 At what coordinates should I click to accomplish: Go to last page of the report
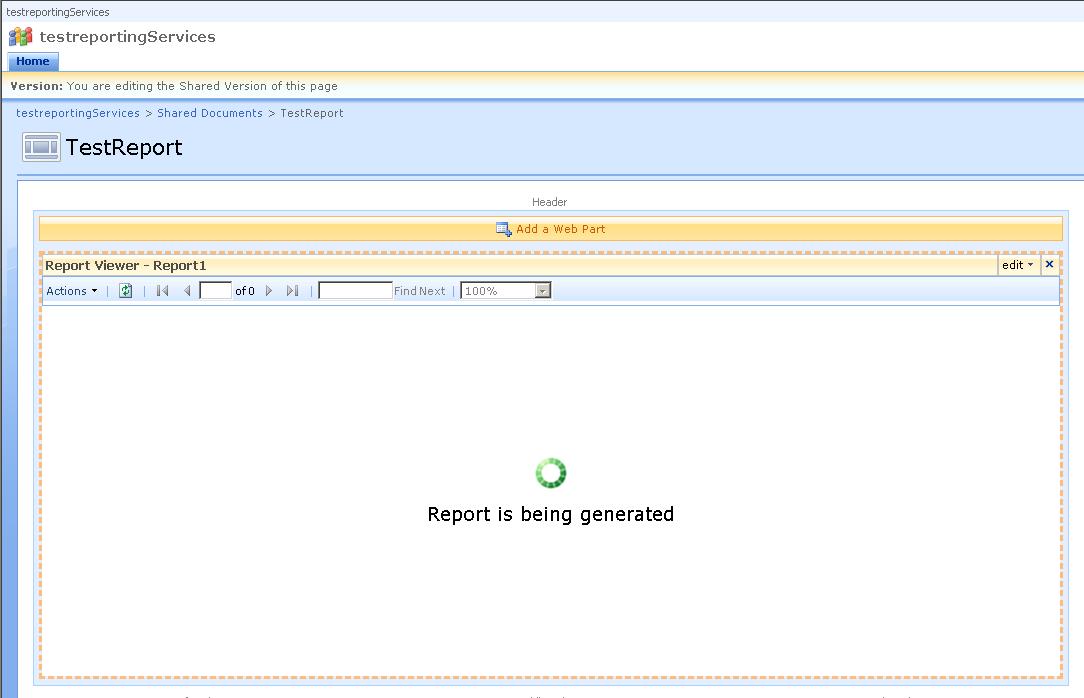coord(292,291)
